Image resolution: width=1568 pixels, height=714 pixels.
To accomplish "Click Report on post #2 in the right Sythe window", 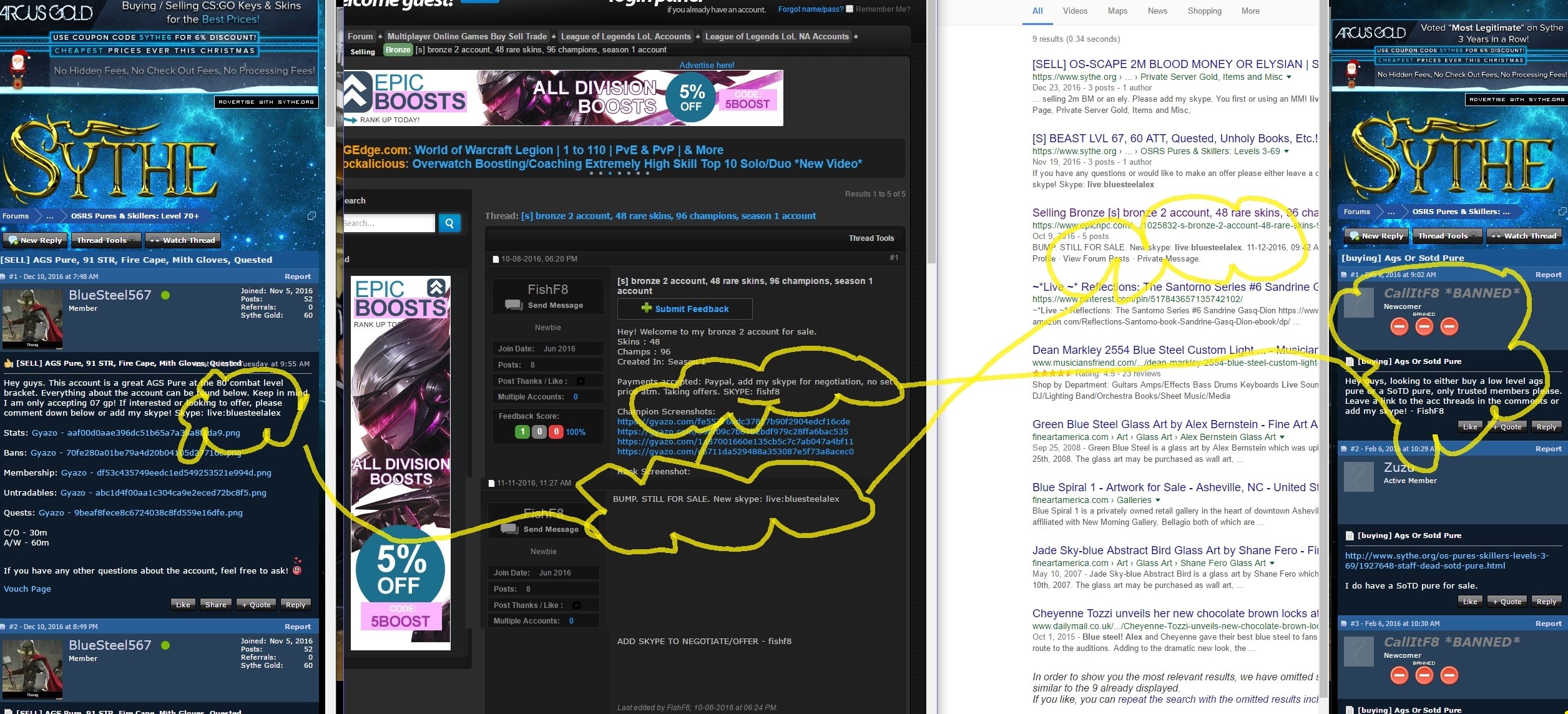I will coord(1548,449).
